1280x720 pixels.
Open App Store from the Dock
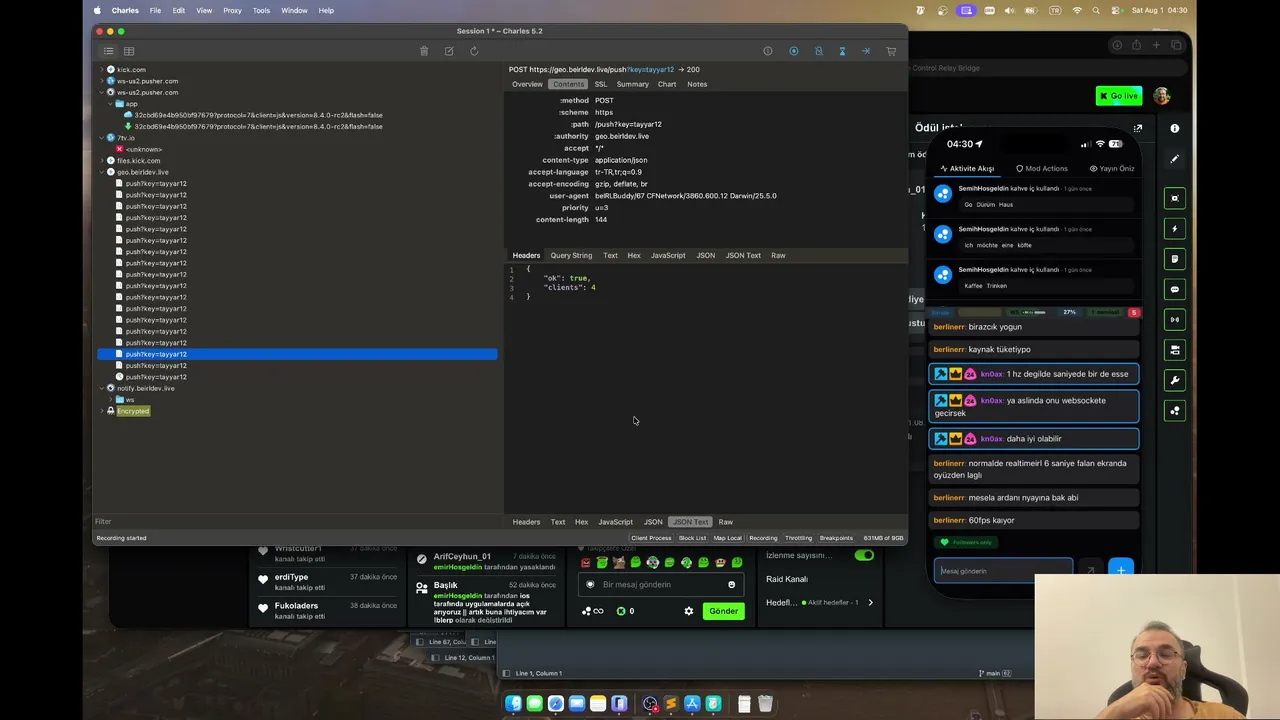692,704
